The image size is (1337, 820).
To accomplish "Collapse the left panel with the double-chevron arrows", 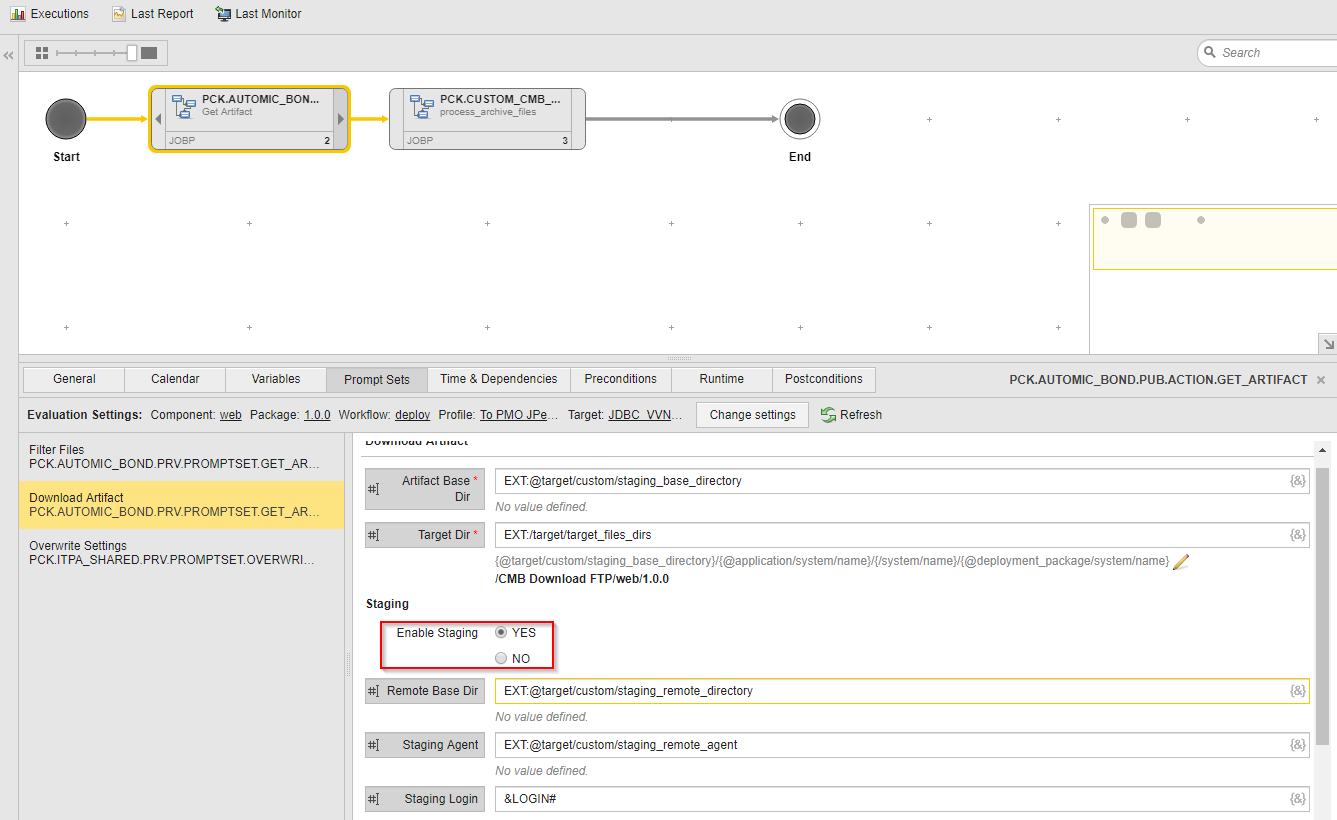I will click(8, 55).
